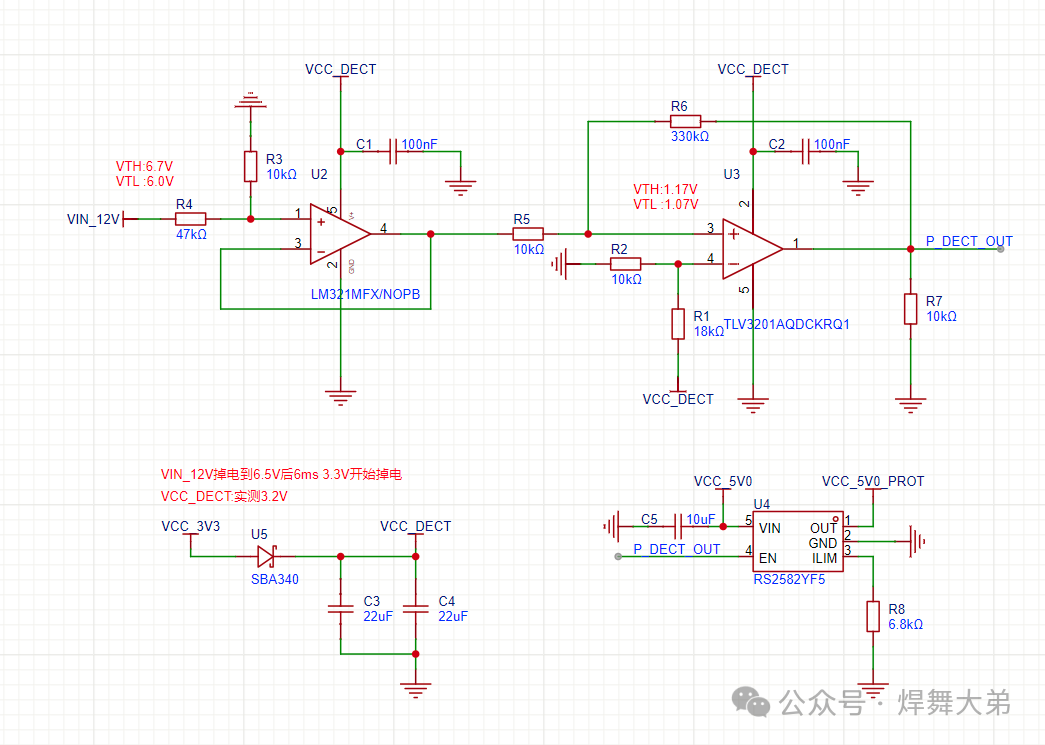Select the 22uF value beside C3
The height and width of the screenshot is (745, 1045).
tap(378, 616)
